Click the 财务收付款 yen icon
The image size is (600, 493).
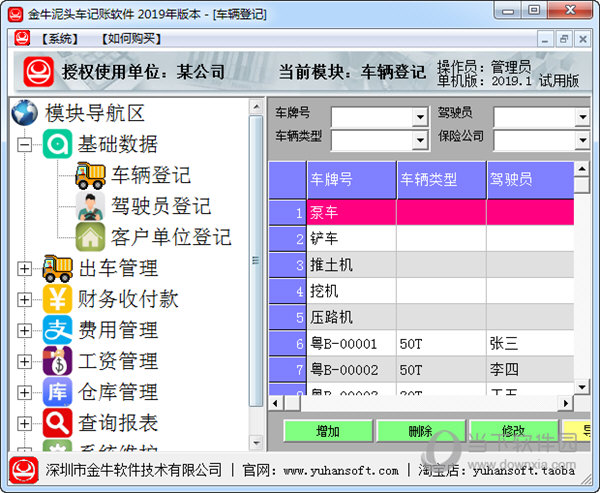pos(57,299)
